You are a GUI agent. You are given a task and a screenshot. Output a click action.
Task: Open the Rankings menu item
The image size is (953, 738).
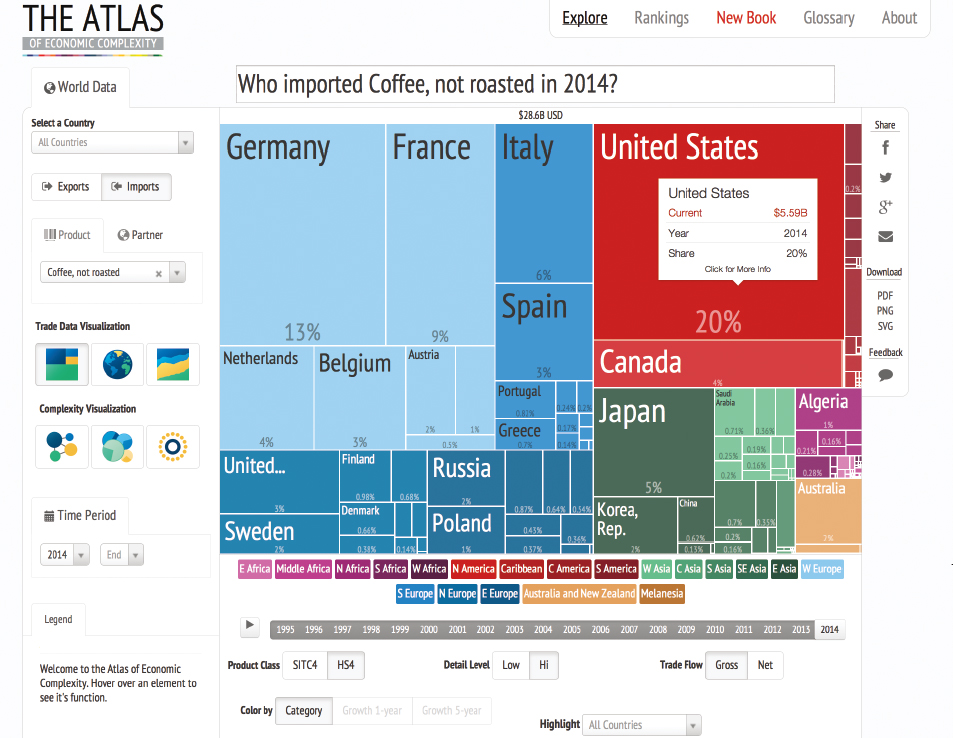tap(661, 18)
